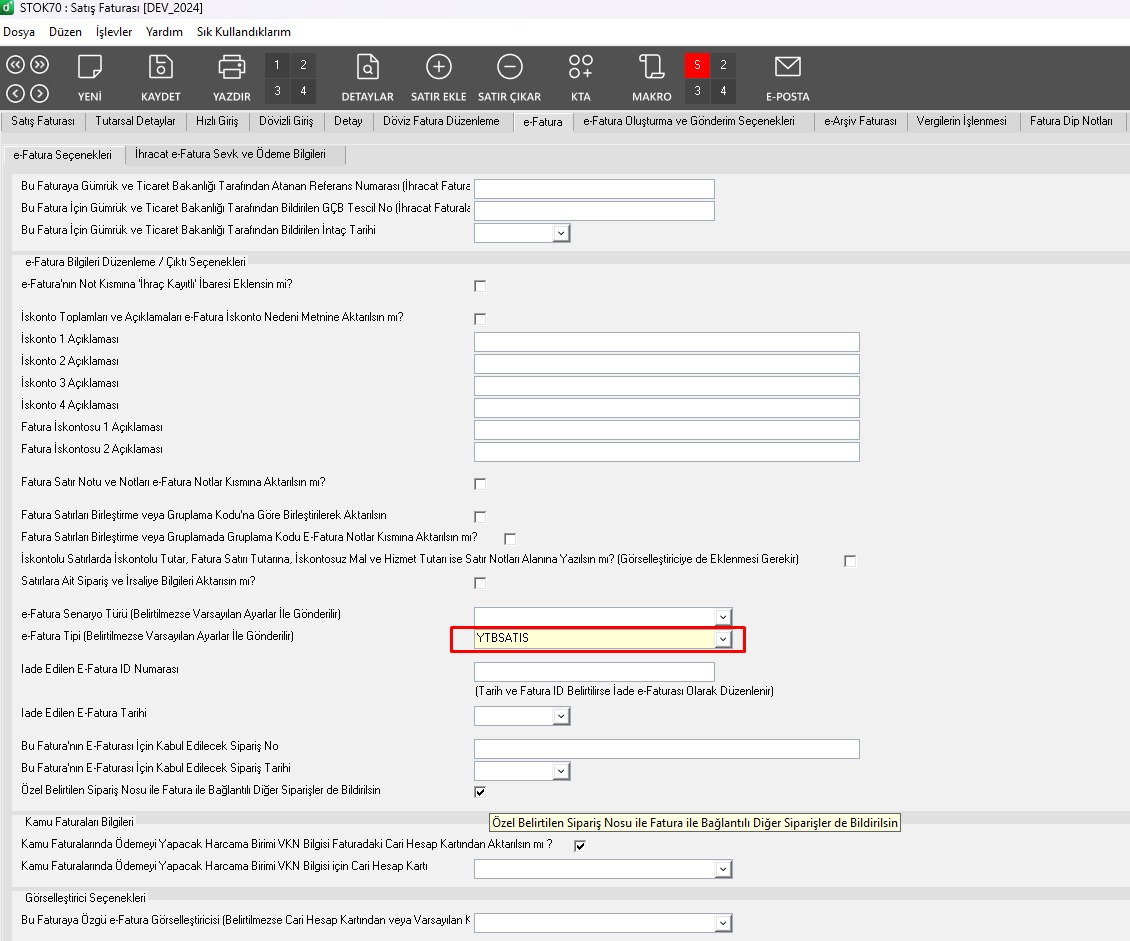Toggle Satırlara Ait Sipariş ve İrsaliye checkbox
Screen dimensions: 1130x941
pos(480,583)
